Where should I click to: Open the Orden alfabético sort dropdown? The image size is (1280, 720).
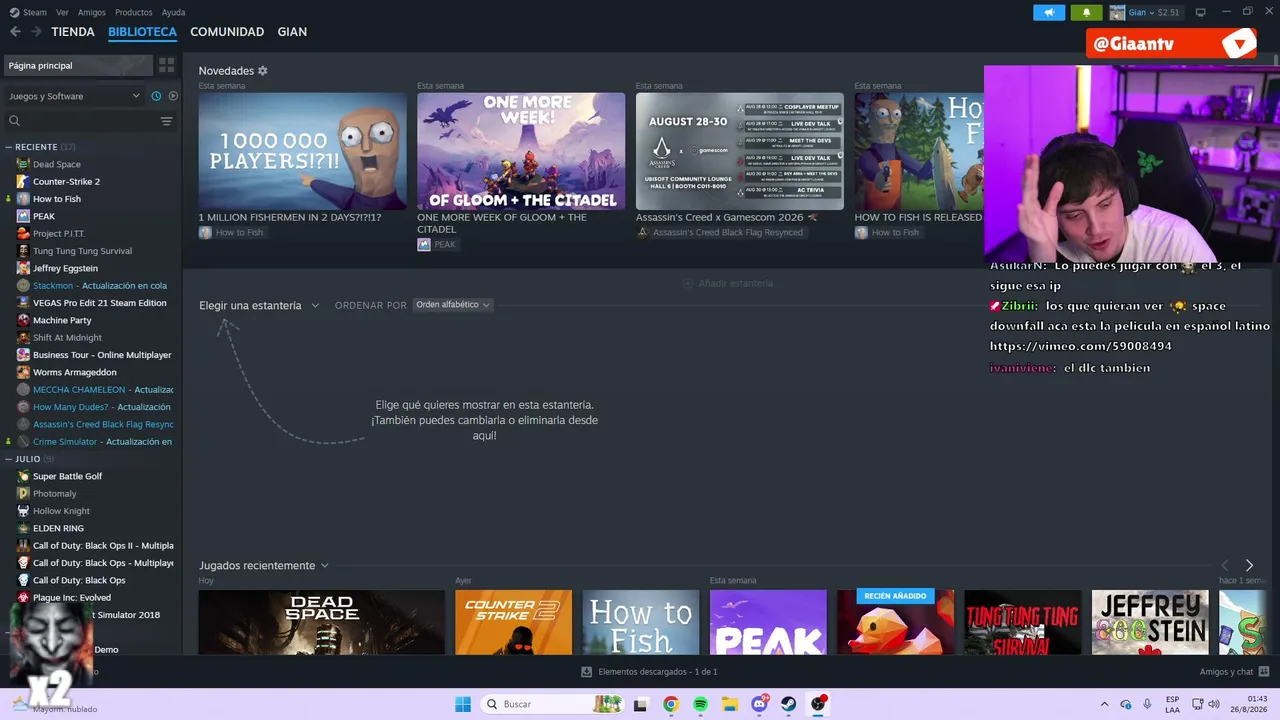coord(453,305)
